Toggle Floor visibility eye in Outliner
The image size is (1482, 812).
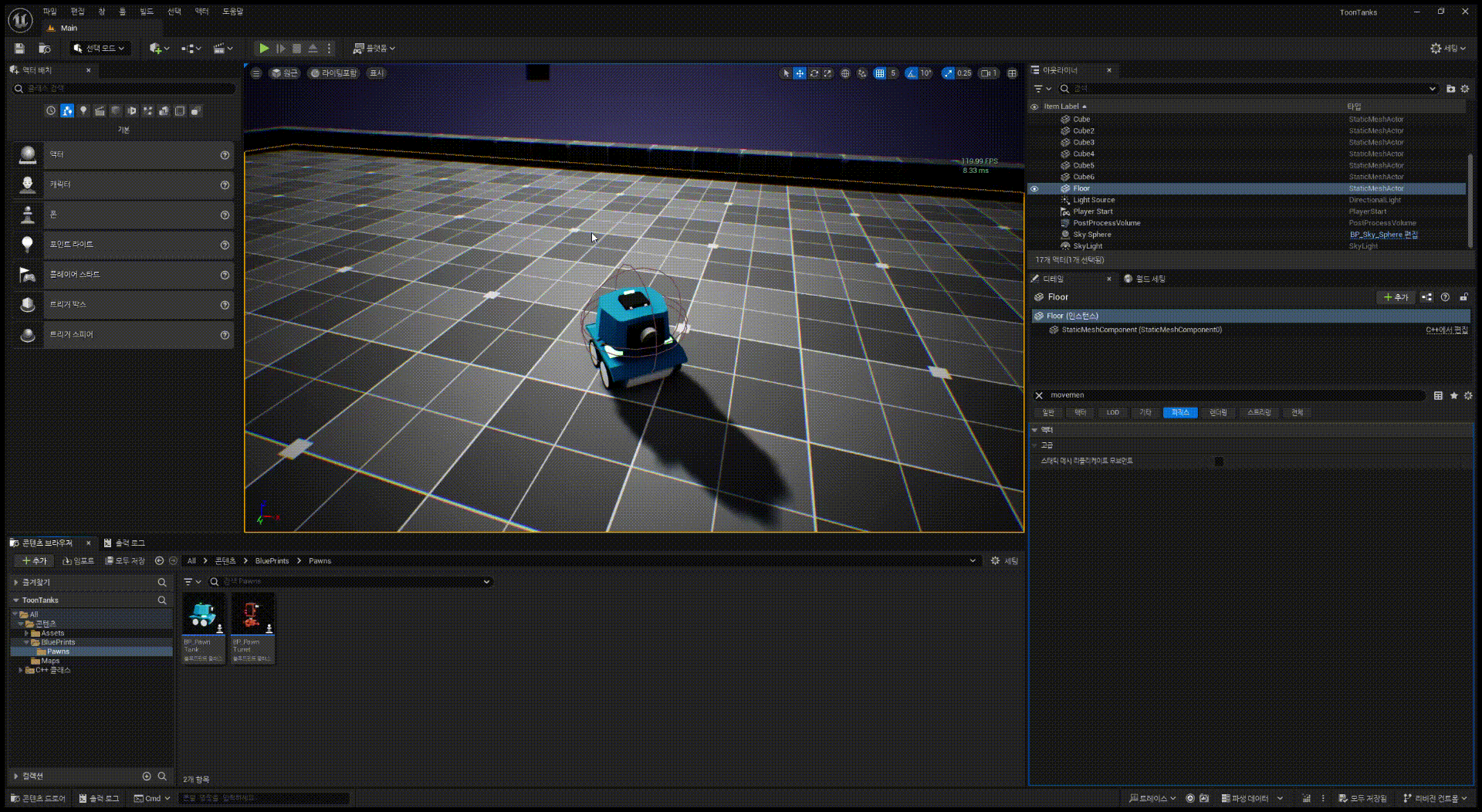(1034, 188)
